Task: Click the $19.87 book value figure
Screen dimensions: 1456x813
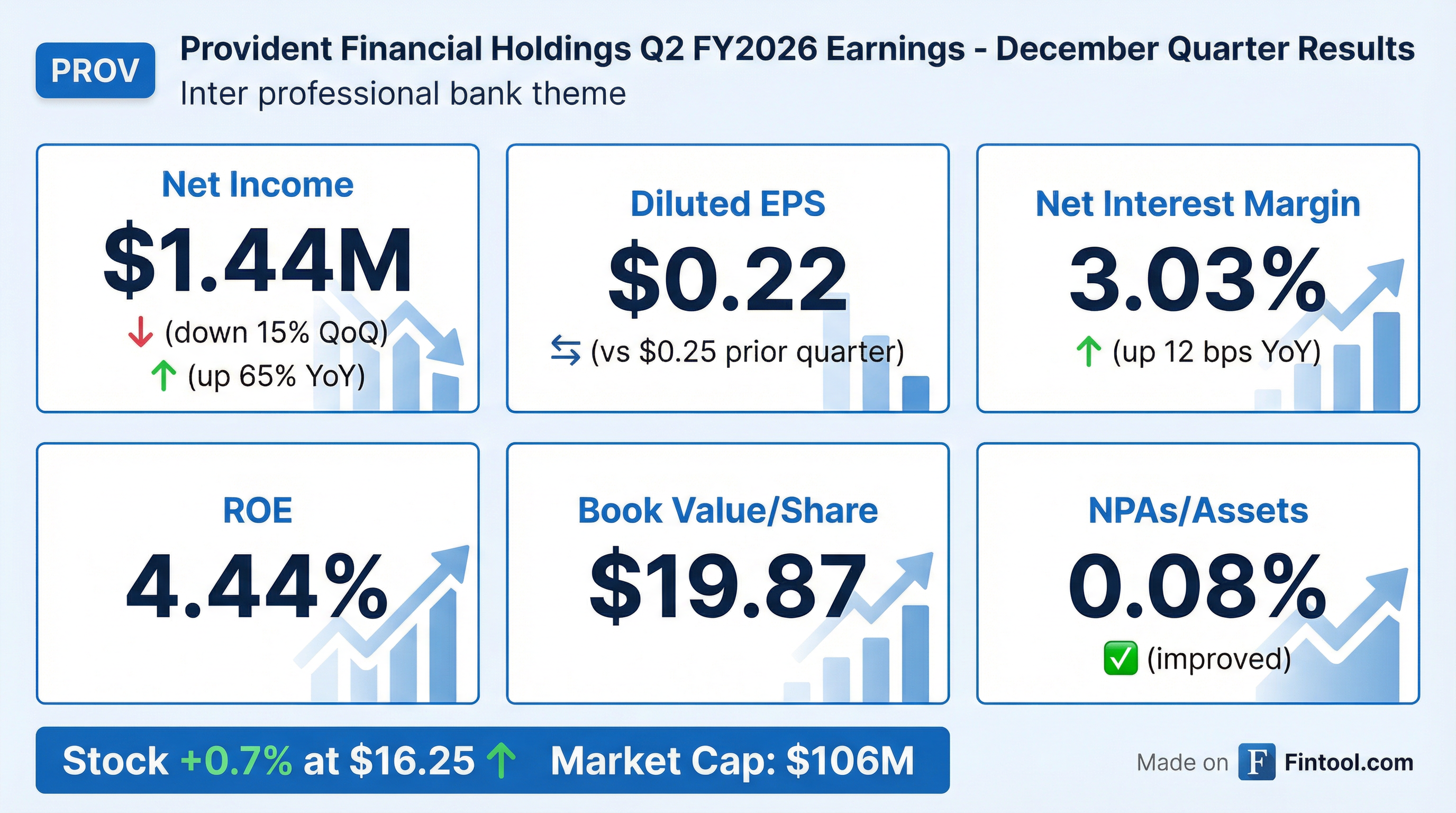Action: pos(727,586)
